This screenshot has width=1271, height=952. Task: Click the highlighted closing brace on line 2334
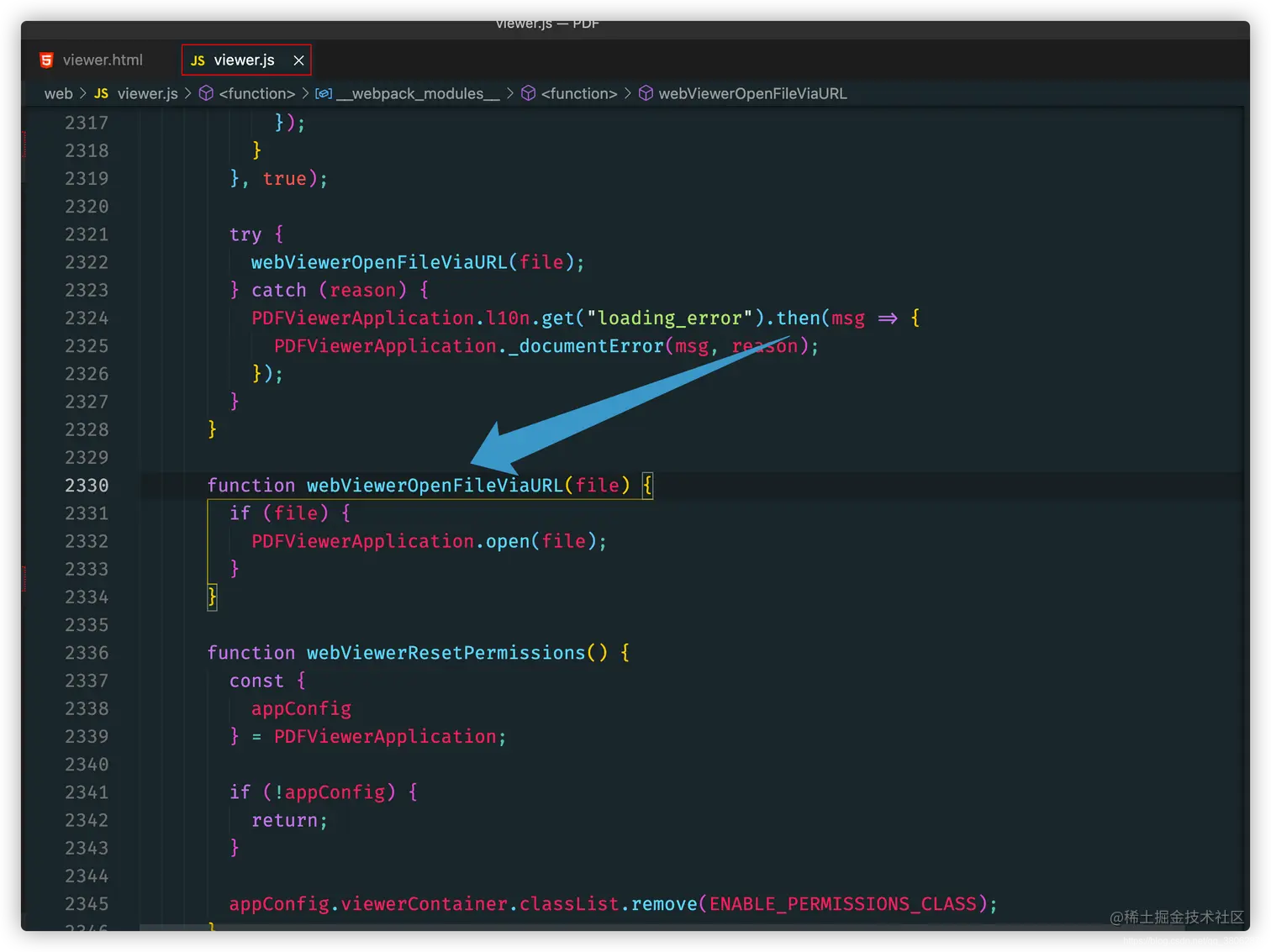tap(213, 597)
